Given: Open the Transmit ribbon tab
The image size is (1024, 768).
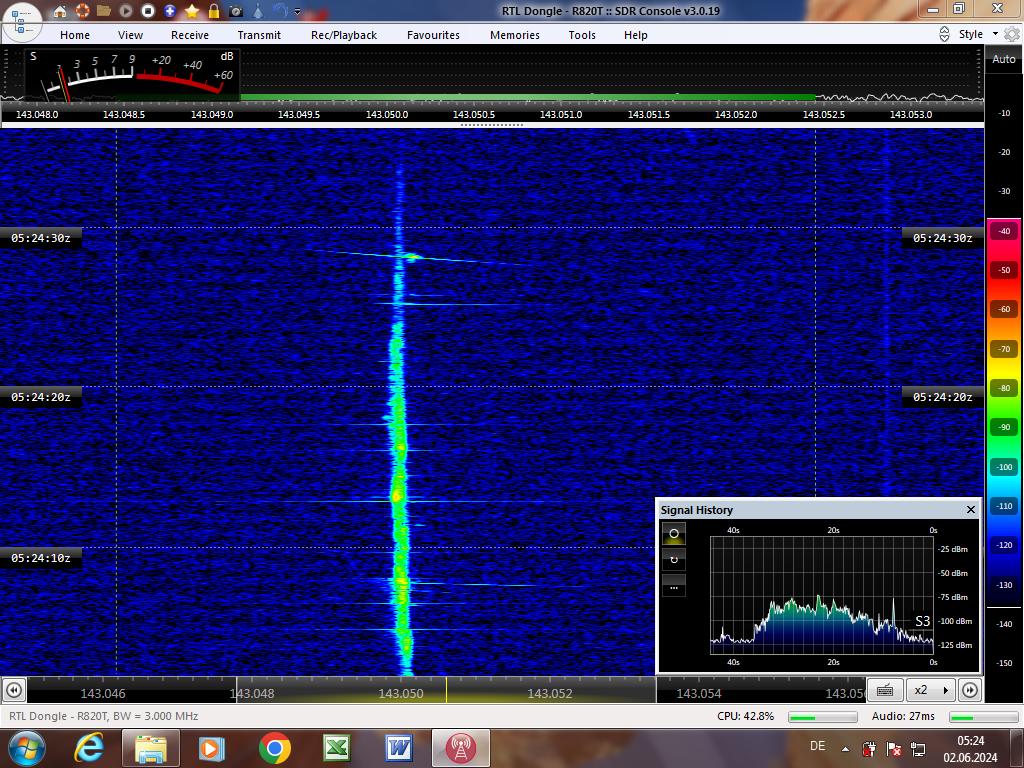Looking at the screenshot, I should tap(259, 35).
